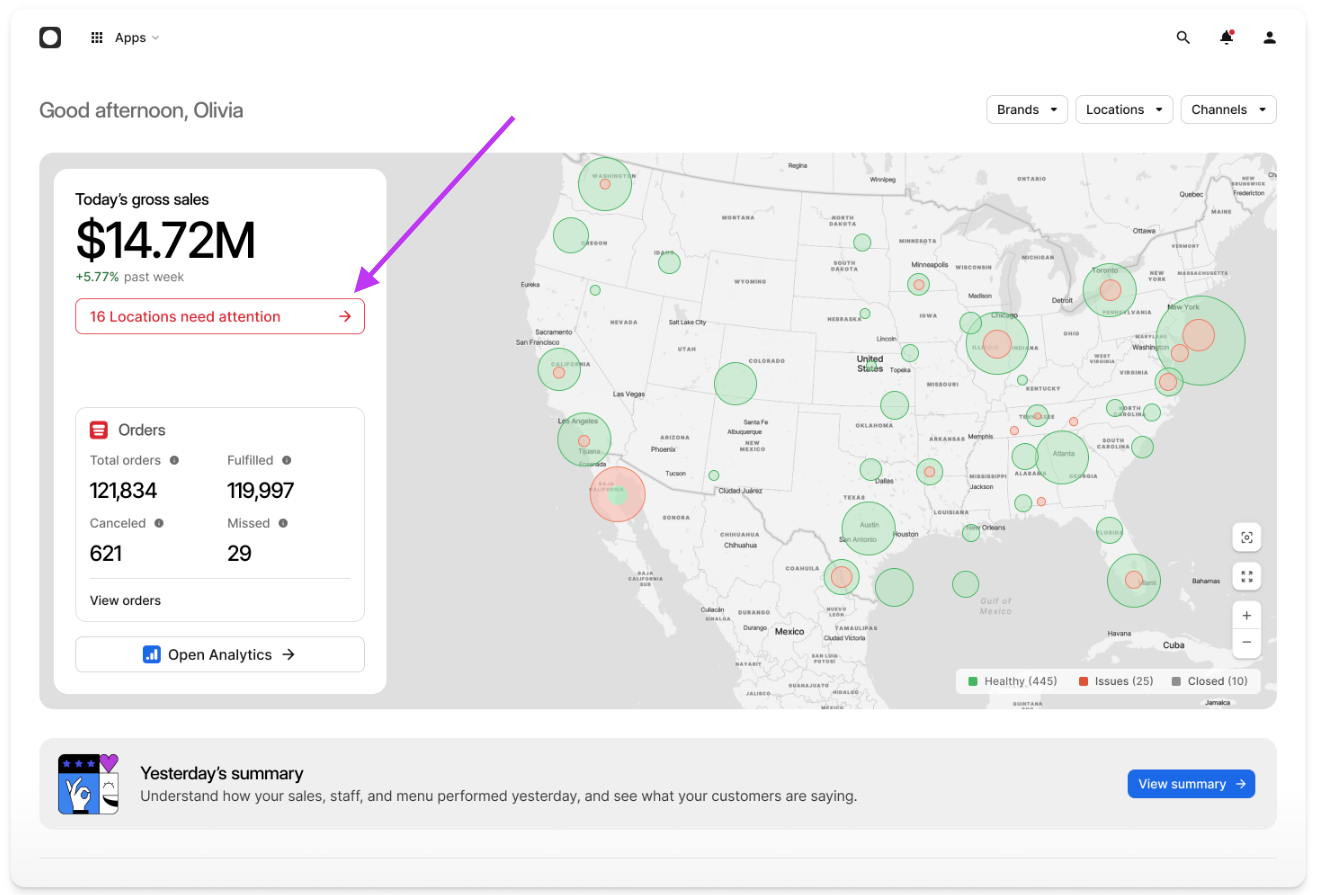
Task: Toggle Healthy locations in map legend
Action: (1010, 681)
